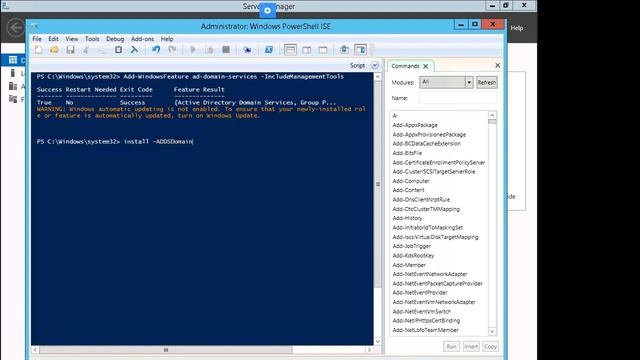Select Add-KdsRootKey command
Viewport: 640px width, 360px height.
(x=413, y=256)
